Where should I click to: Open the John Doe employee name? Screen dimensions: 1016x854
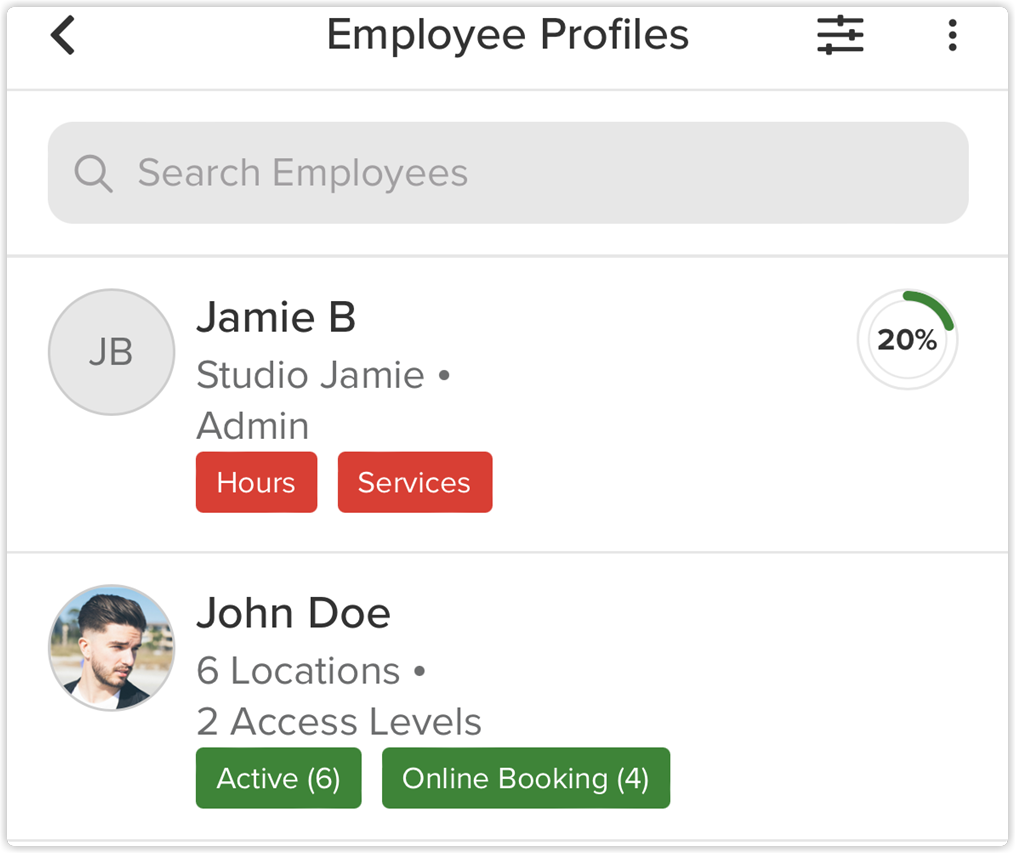pos(293,613)
